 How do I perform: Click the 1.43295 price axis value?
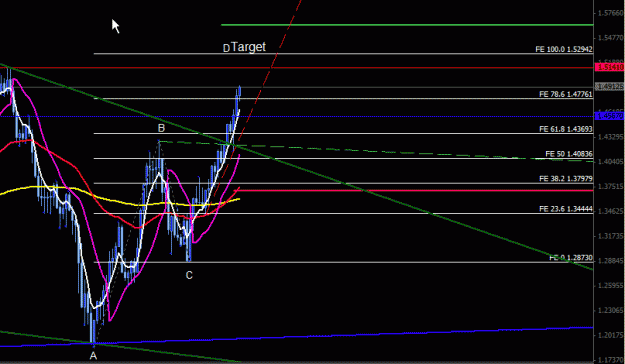[x=610, y=137]
